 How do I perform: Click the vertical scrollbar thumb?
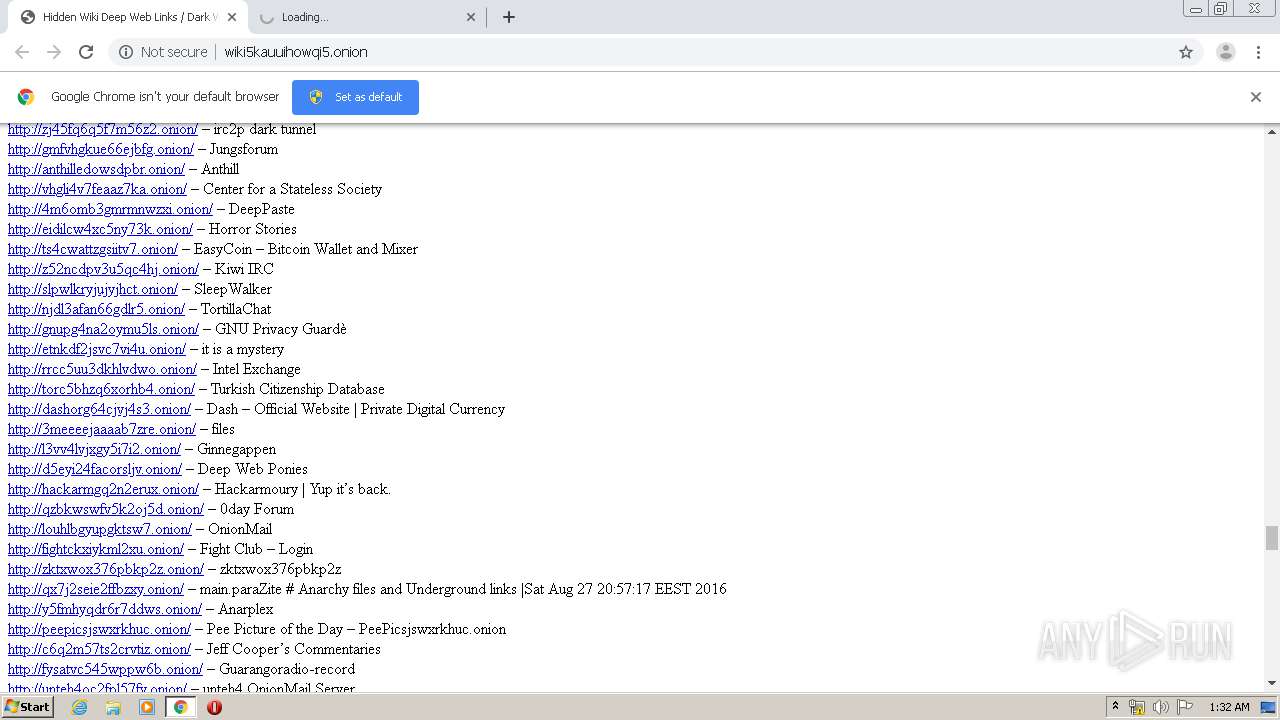coord(1272,538)
